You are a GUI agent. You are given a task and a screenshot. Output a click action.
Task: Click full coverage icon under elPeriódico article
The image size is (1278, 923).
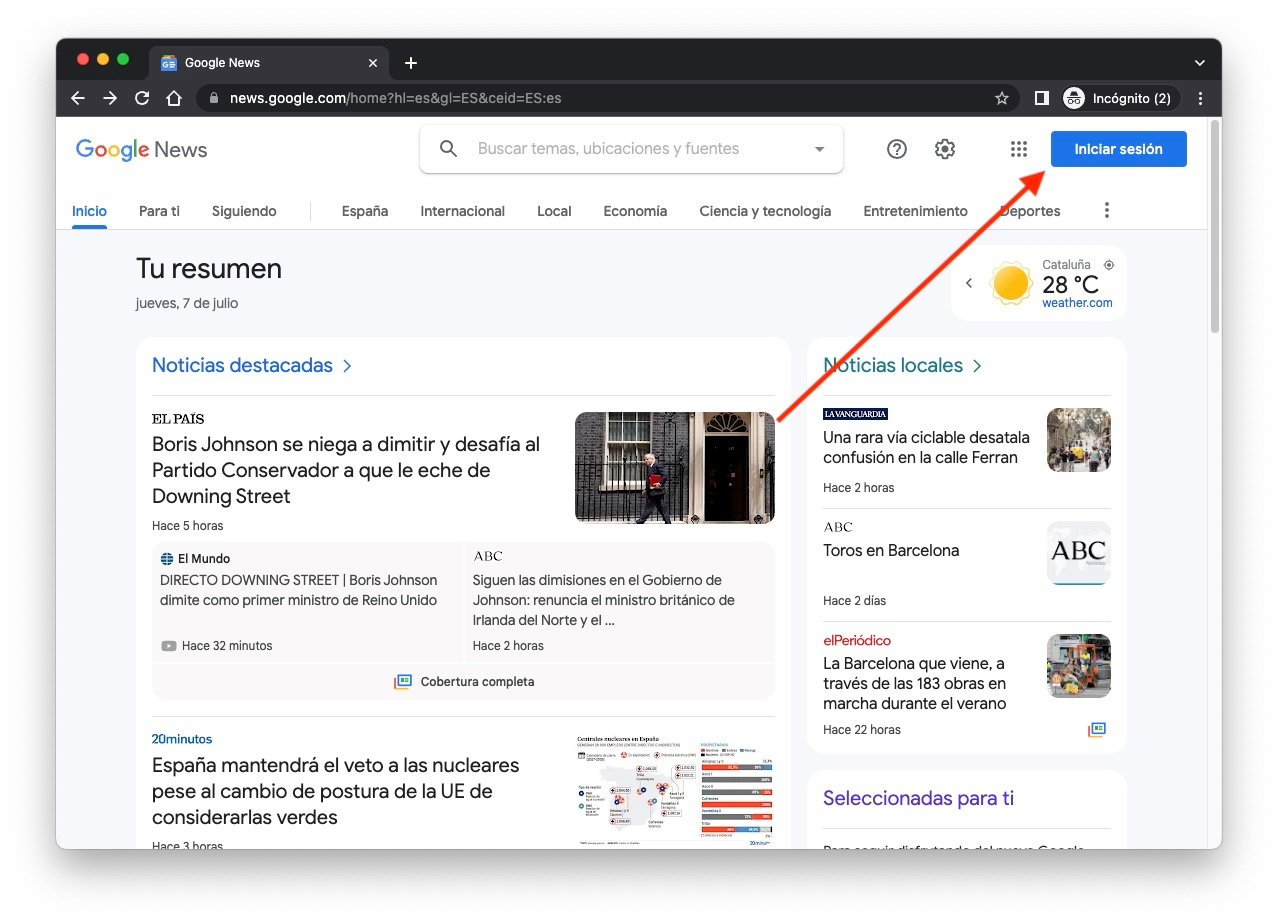coord(1097,730)
